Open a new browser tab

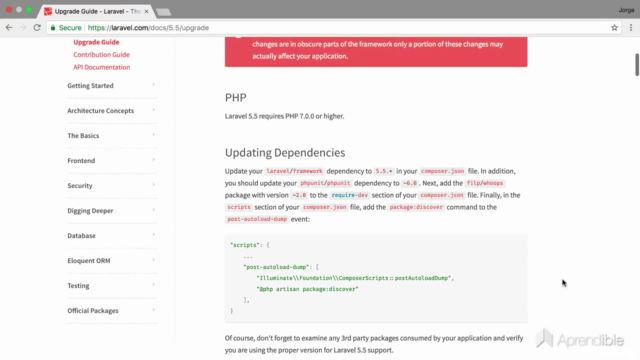[163, 12]
